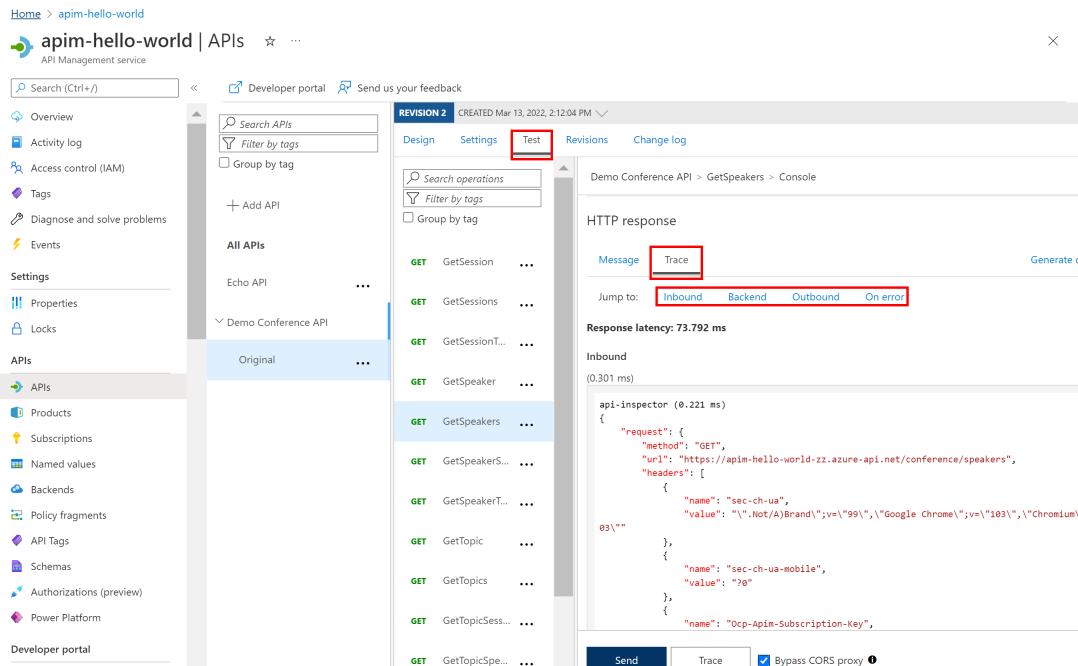Open ellipsis menu for GetTopics operation
This screenshot has height=666, width=1078.
pyautogui.click(x=527, y=584)
